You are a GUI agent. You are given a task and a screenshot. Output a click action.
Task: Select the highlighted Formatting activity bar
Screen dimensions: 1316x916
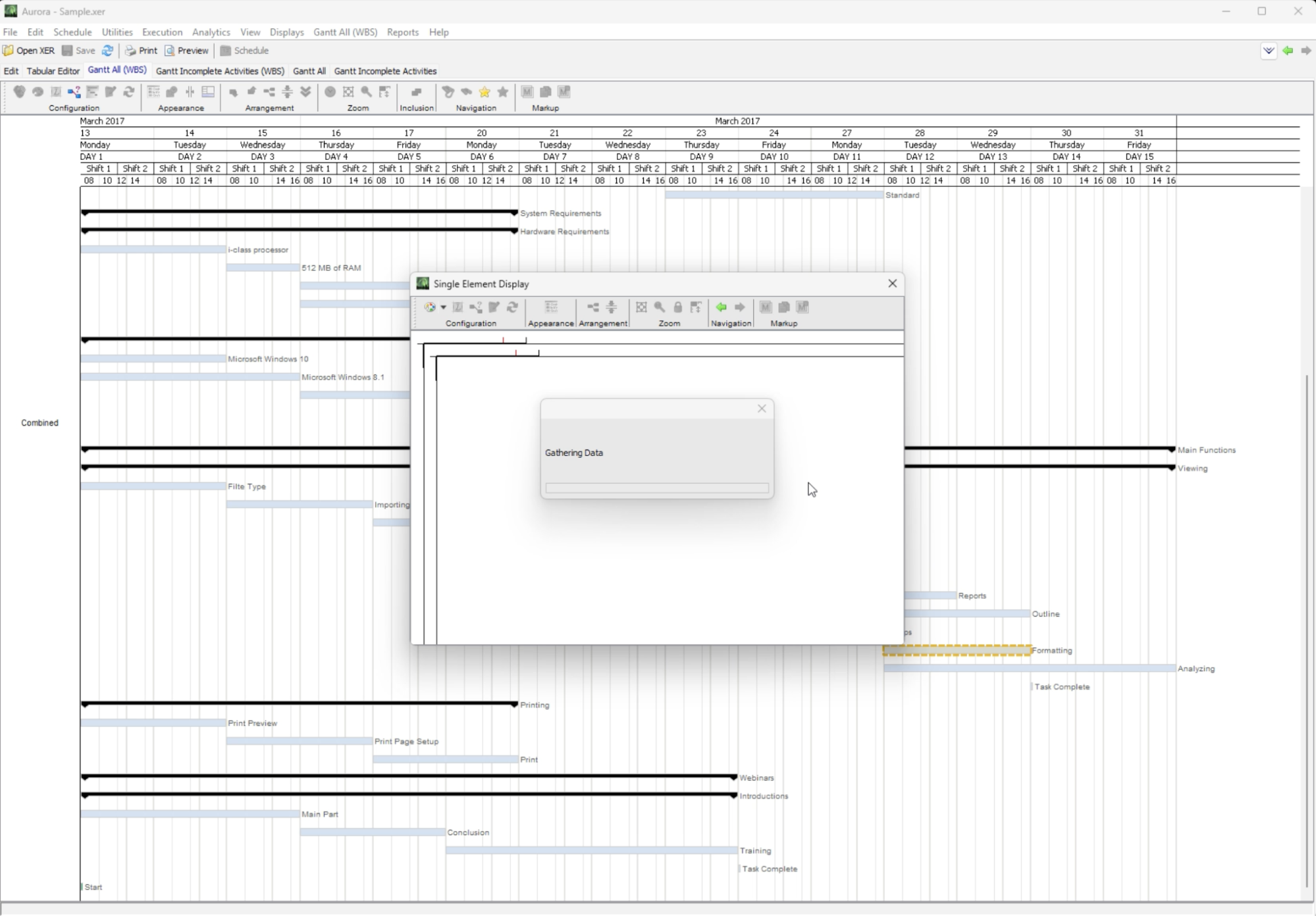[956, 651]
